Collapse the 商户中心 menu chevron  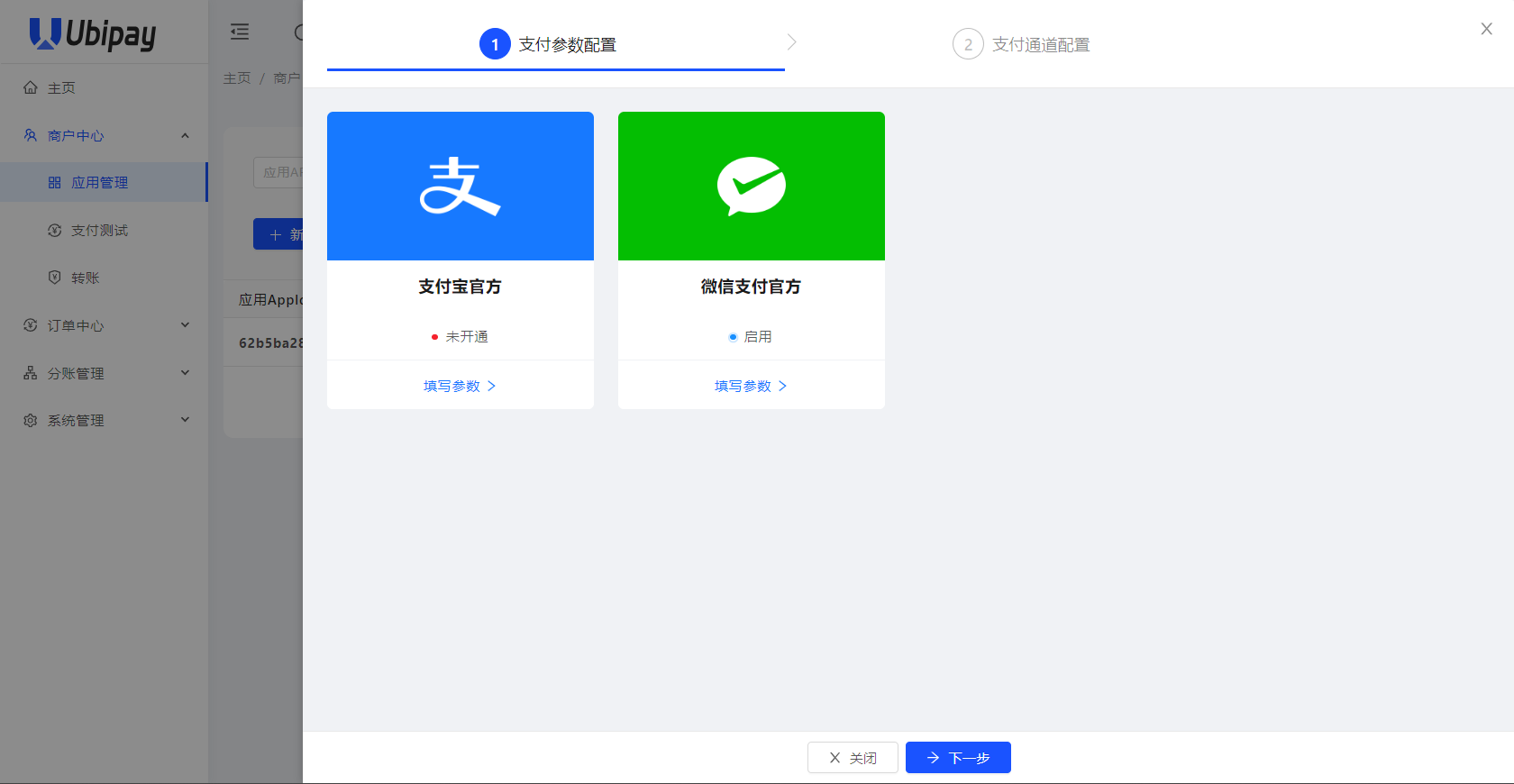(x=185, y=136)
